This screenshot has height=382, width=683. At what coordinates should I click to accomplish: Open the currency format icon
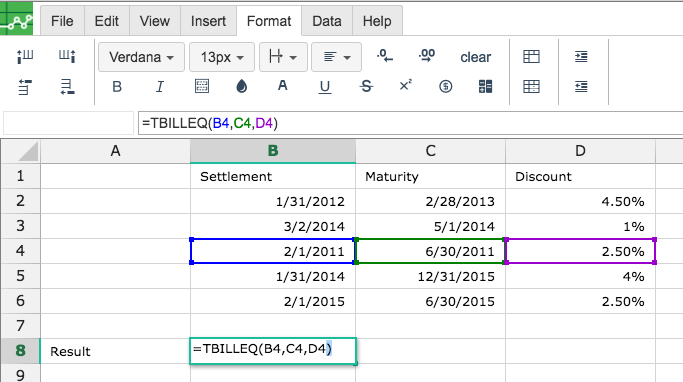pyautogui.click(x=445, y=86)
